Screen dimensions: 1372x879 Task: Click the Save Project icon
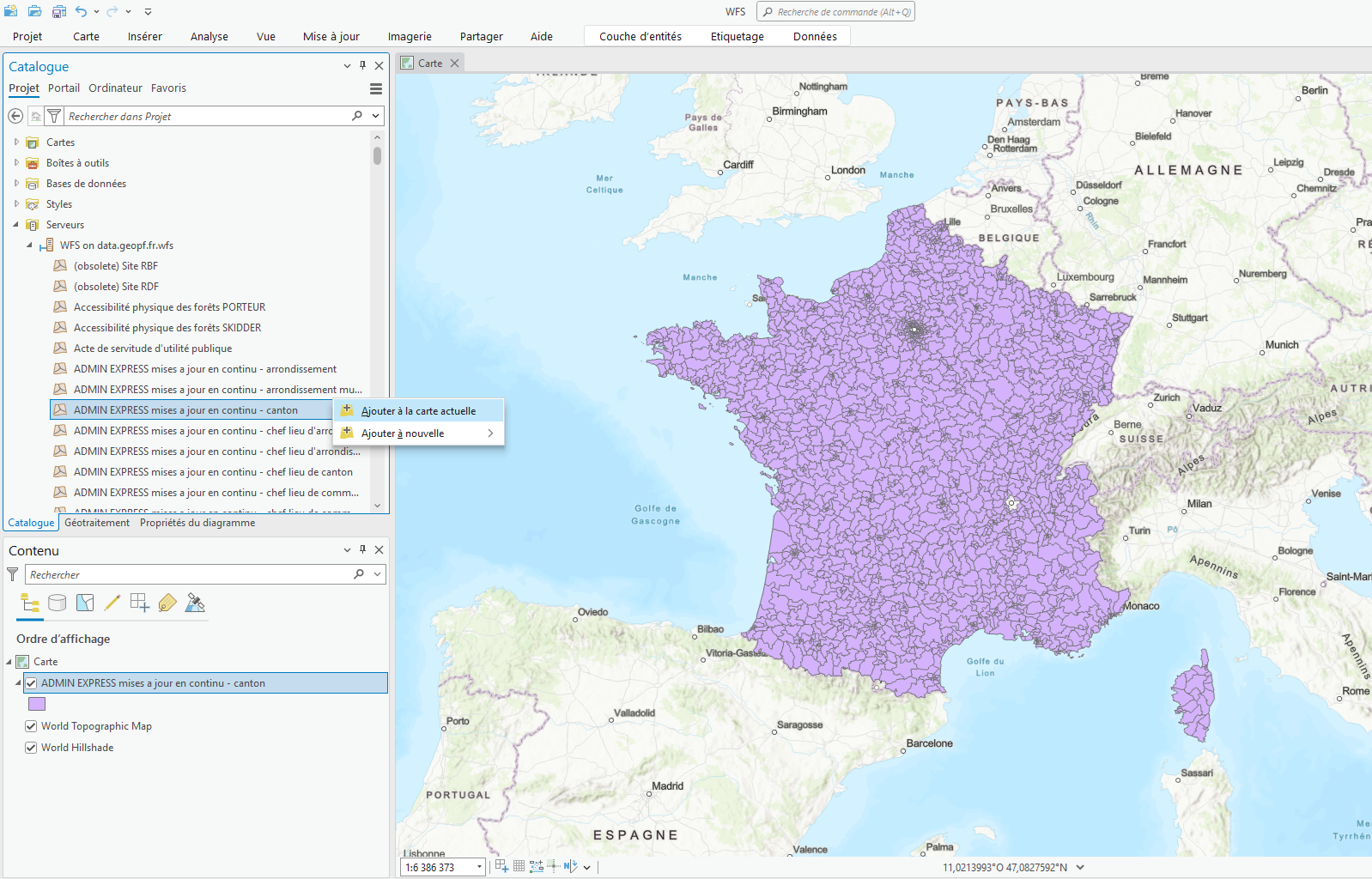[x=59, y=12]
